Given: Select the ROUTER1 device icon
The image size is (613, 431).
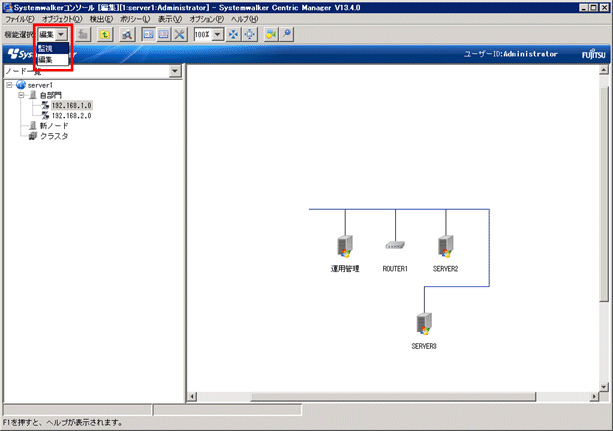Looking at the screenshot, I should tap(395, 245).
